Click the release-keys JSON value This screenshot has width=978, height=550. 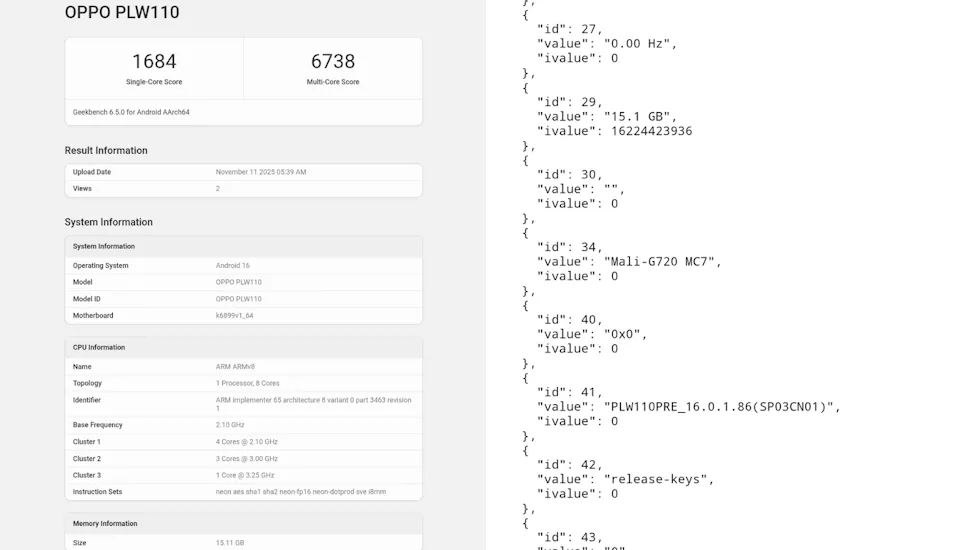[x=658, y=479]
